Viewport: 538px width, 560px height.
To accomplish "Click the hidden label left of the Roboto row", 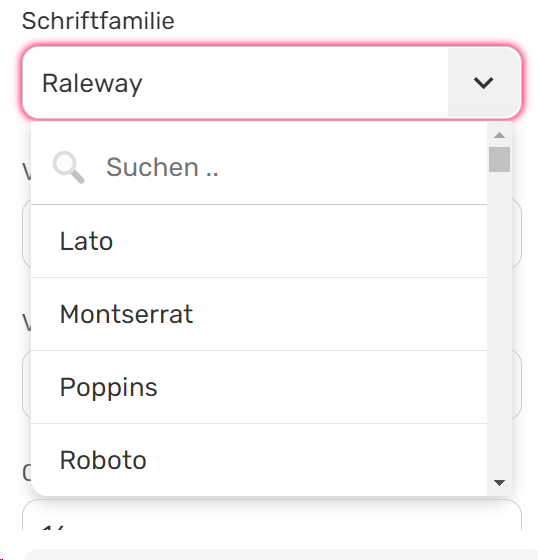I will (26, 473).
